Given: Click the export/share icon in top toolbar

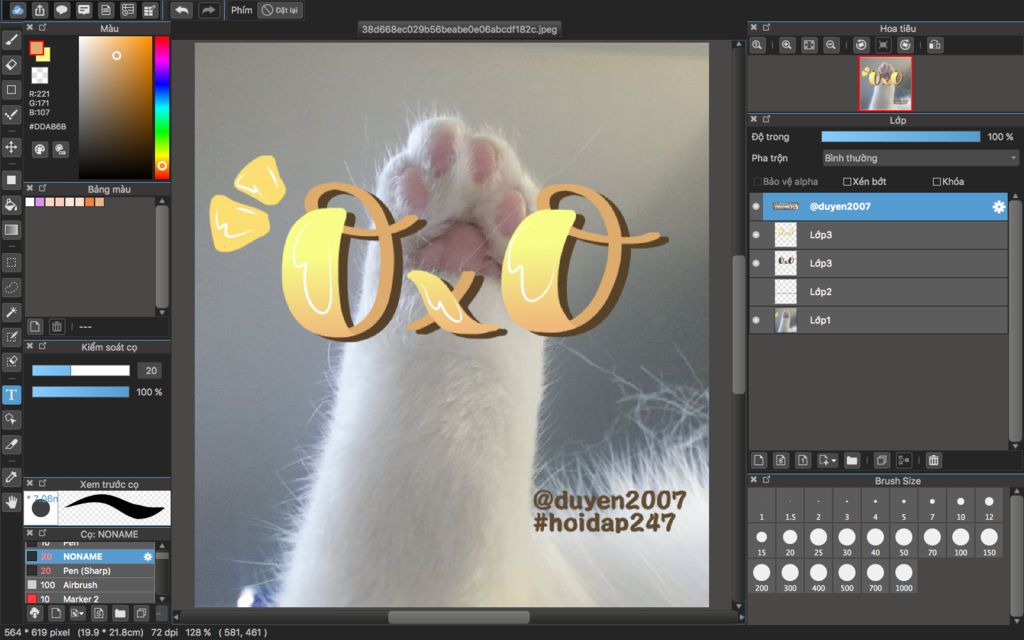Looking at the screenshot, I should 40,10.
